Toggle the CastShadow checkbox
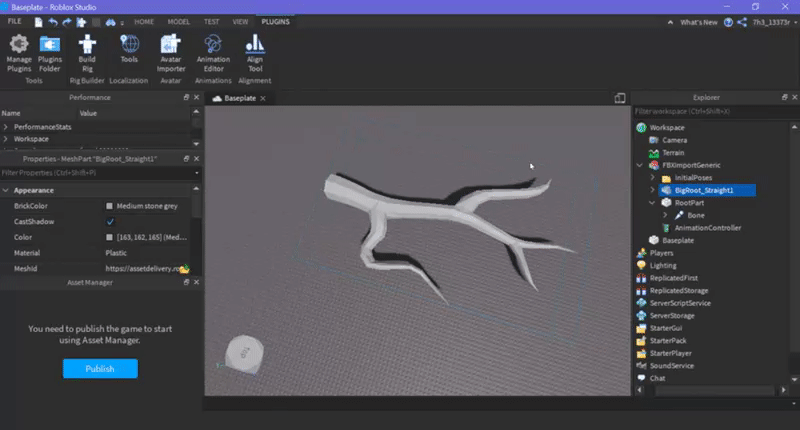The image size is (800, 430). (x=110, y=221)
